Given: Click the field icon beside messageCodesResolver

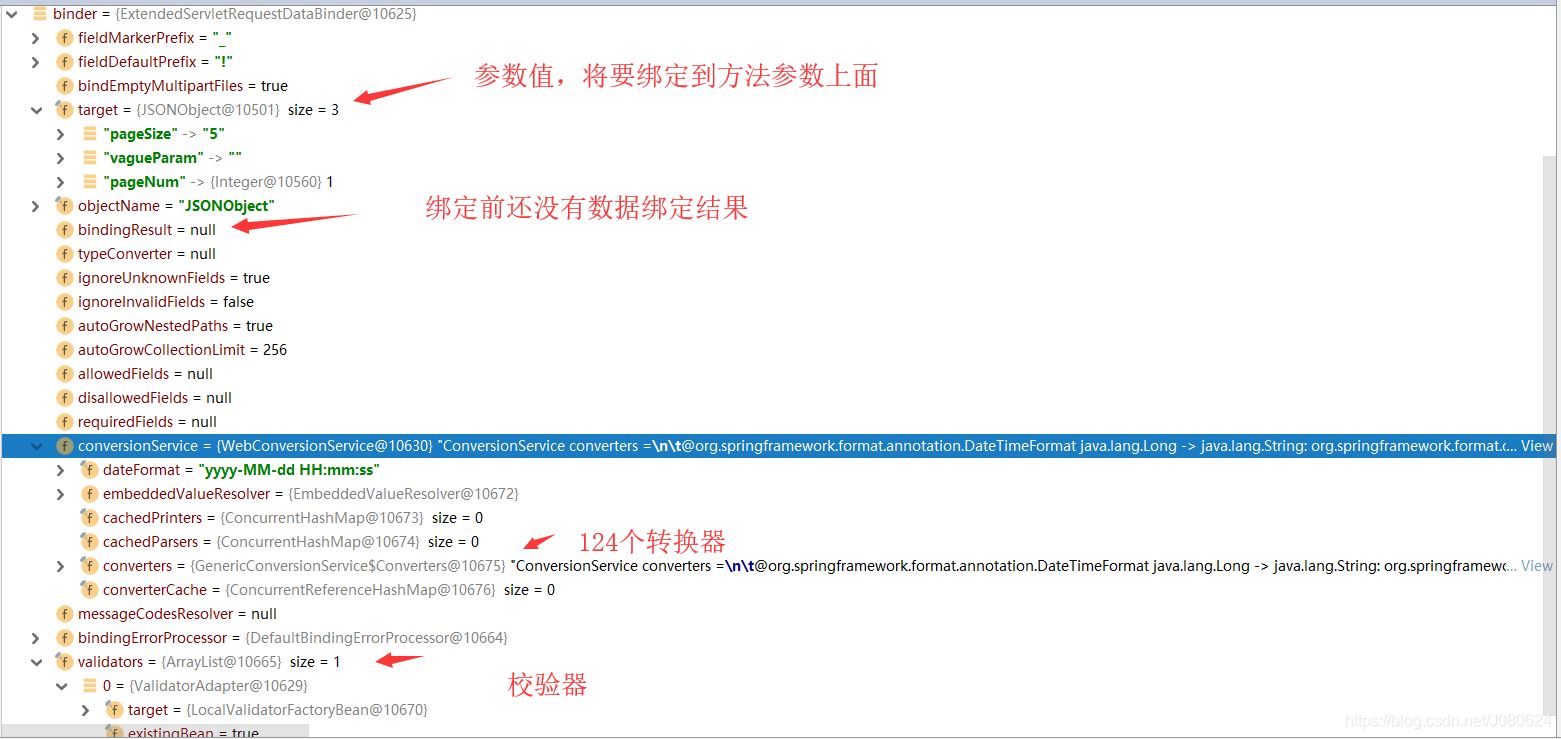Looking at the screenshot, I should (x=65, y=614).
